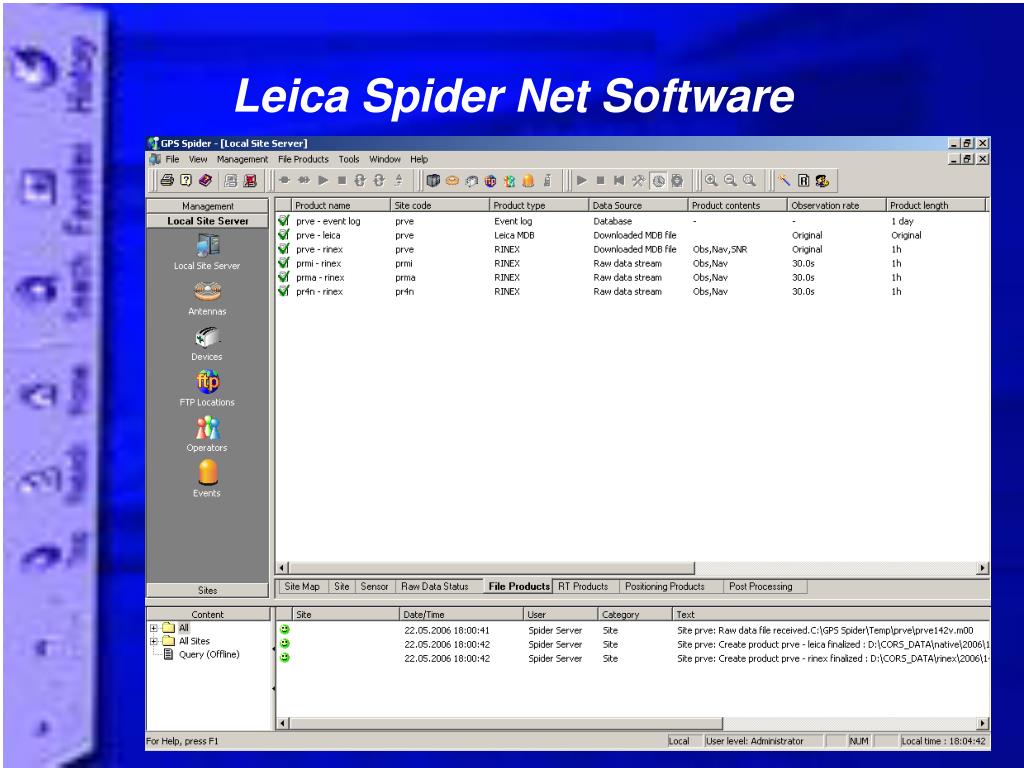Click the product list horizontal scrollbar thumb
Screen dimensions: 1024x768
click(x=492, y=568)
